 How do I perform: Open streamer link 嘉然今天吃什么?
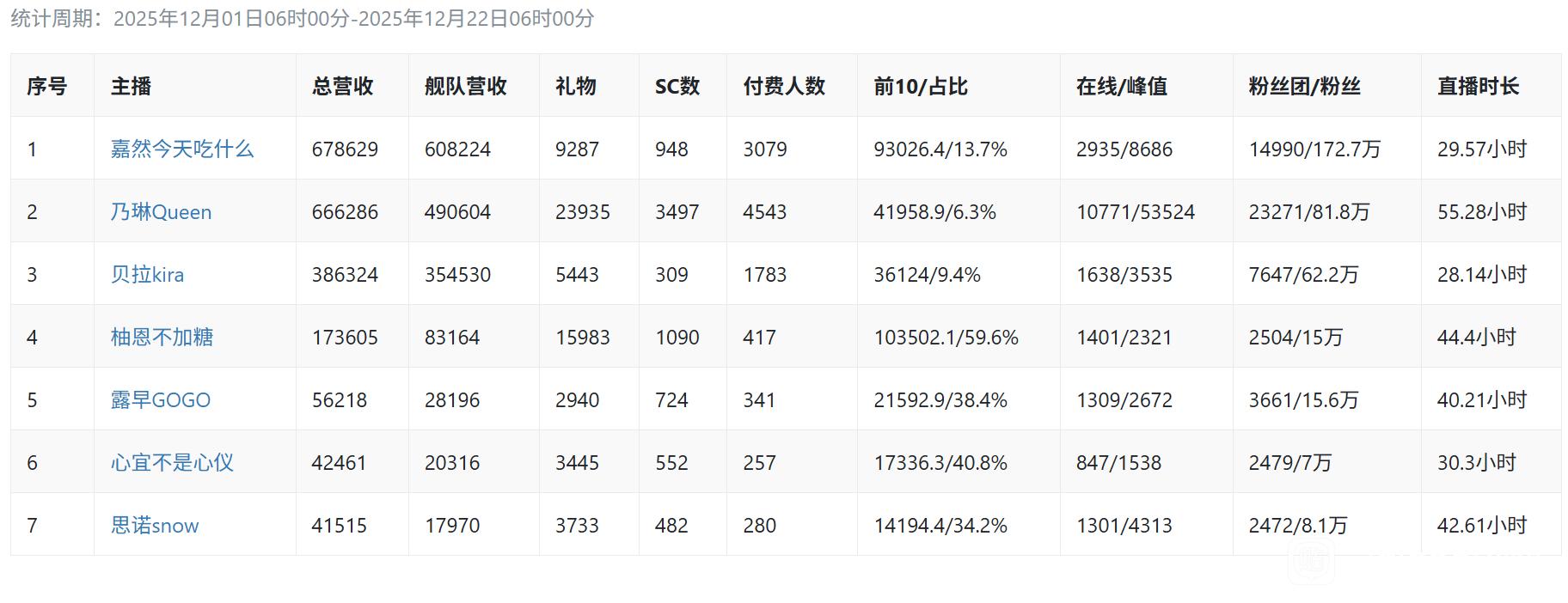tap(181, 149)
